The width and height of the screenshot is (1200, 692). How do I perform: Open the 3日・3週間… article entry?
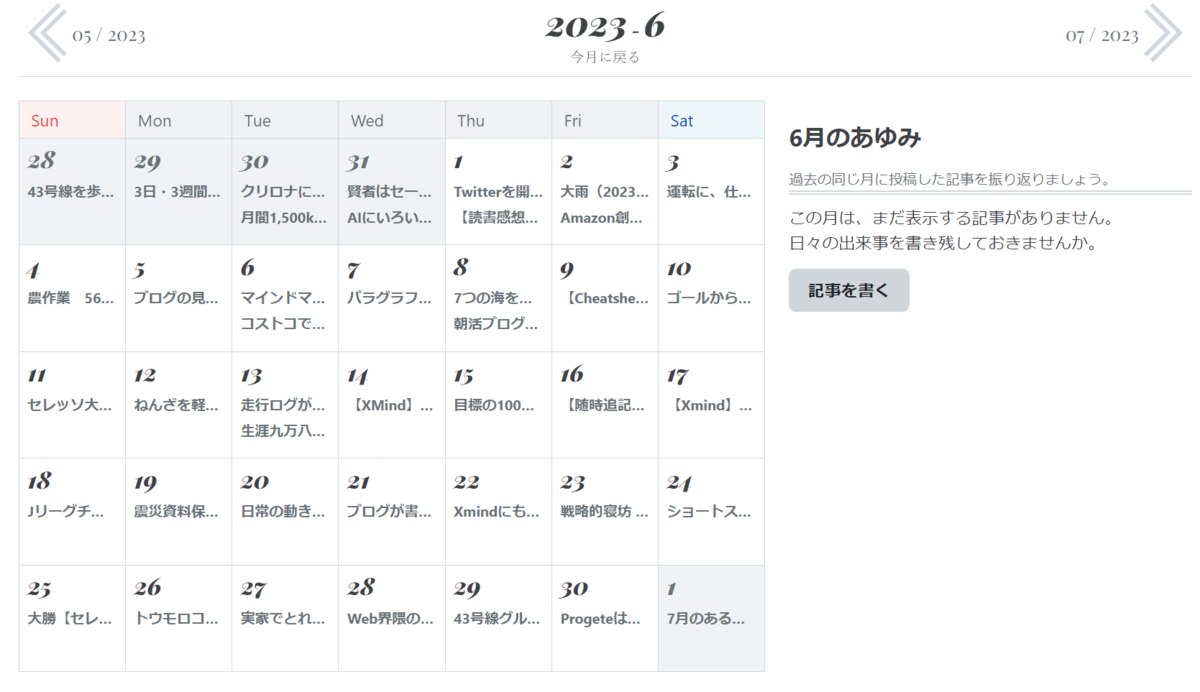(x=178, y=192)
